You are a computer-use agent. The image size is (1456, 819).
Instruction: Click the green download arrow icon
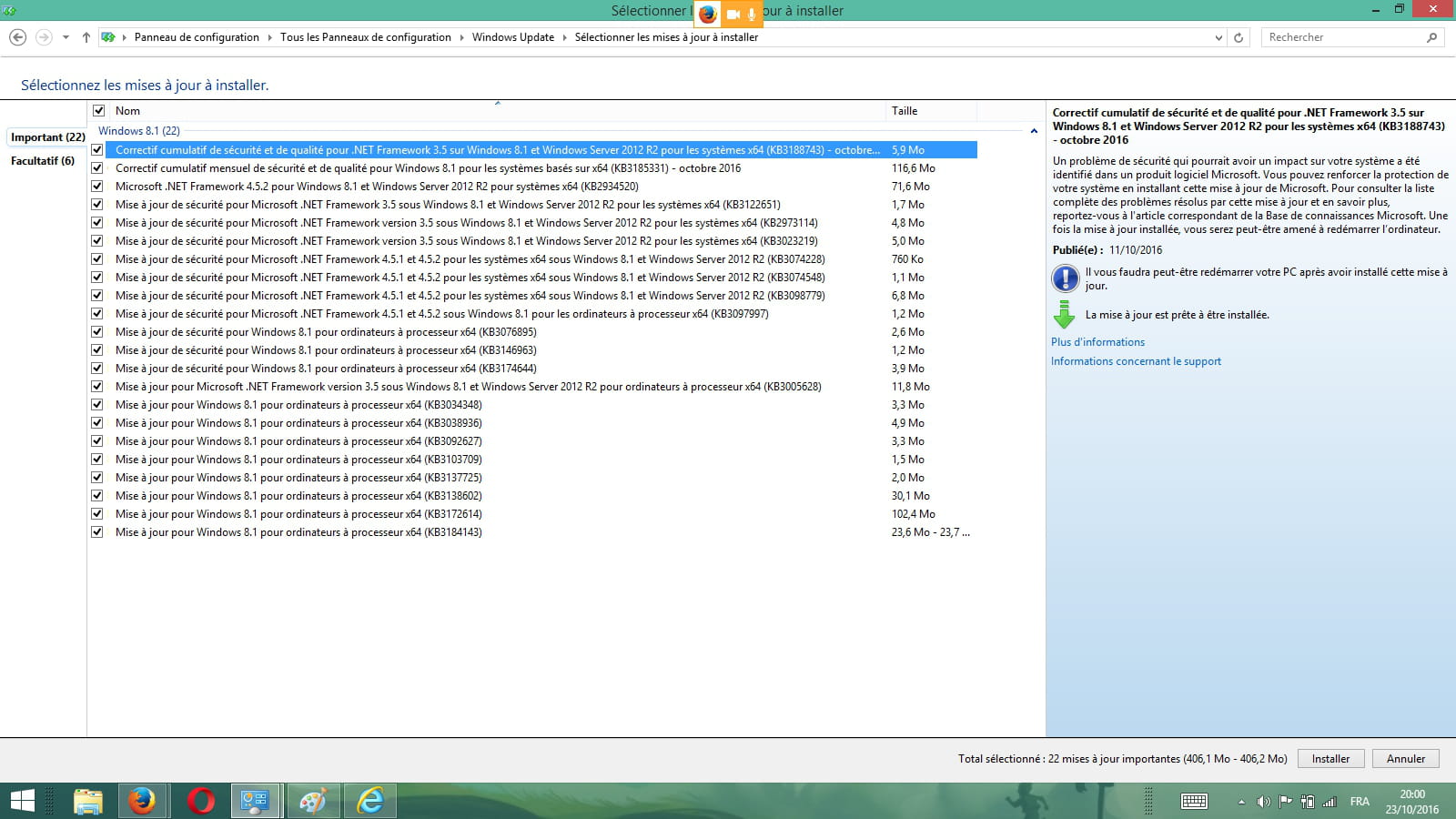(x=1064, y=315)
